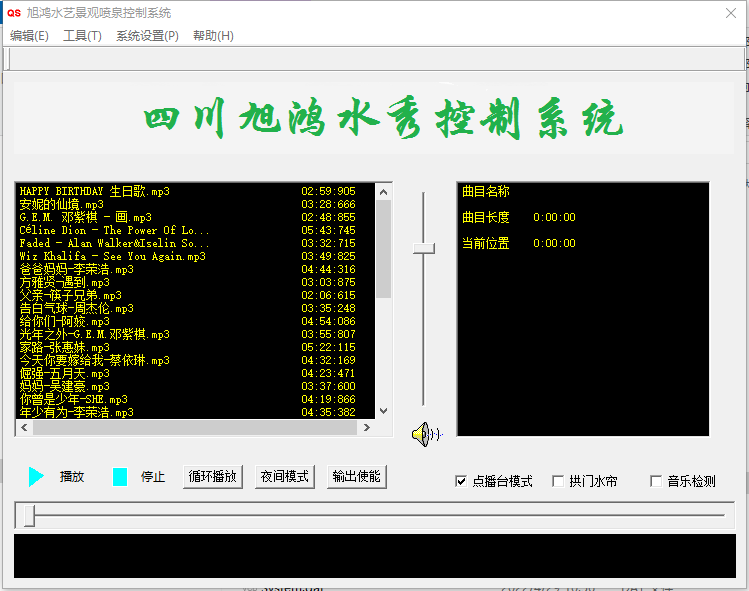Click the 输出使能 button
This screenshot has height=591, width=749.
click(356, 477)
